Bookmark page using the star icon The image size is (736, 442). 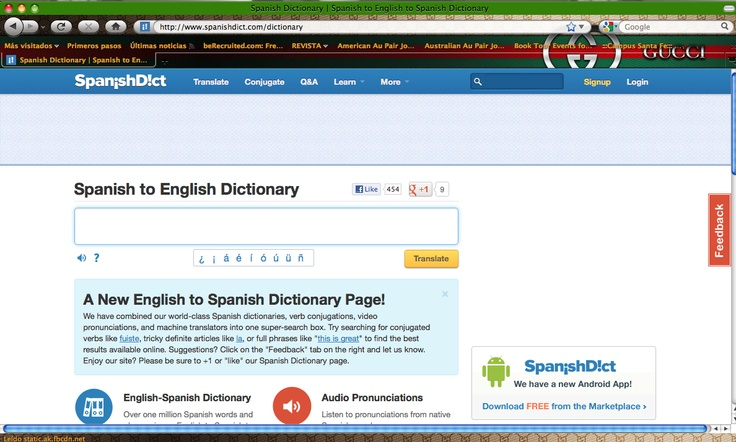[572, 27]
